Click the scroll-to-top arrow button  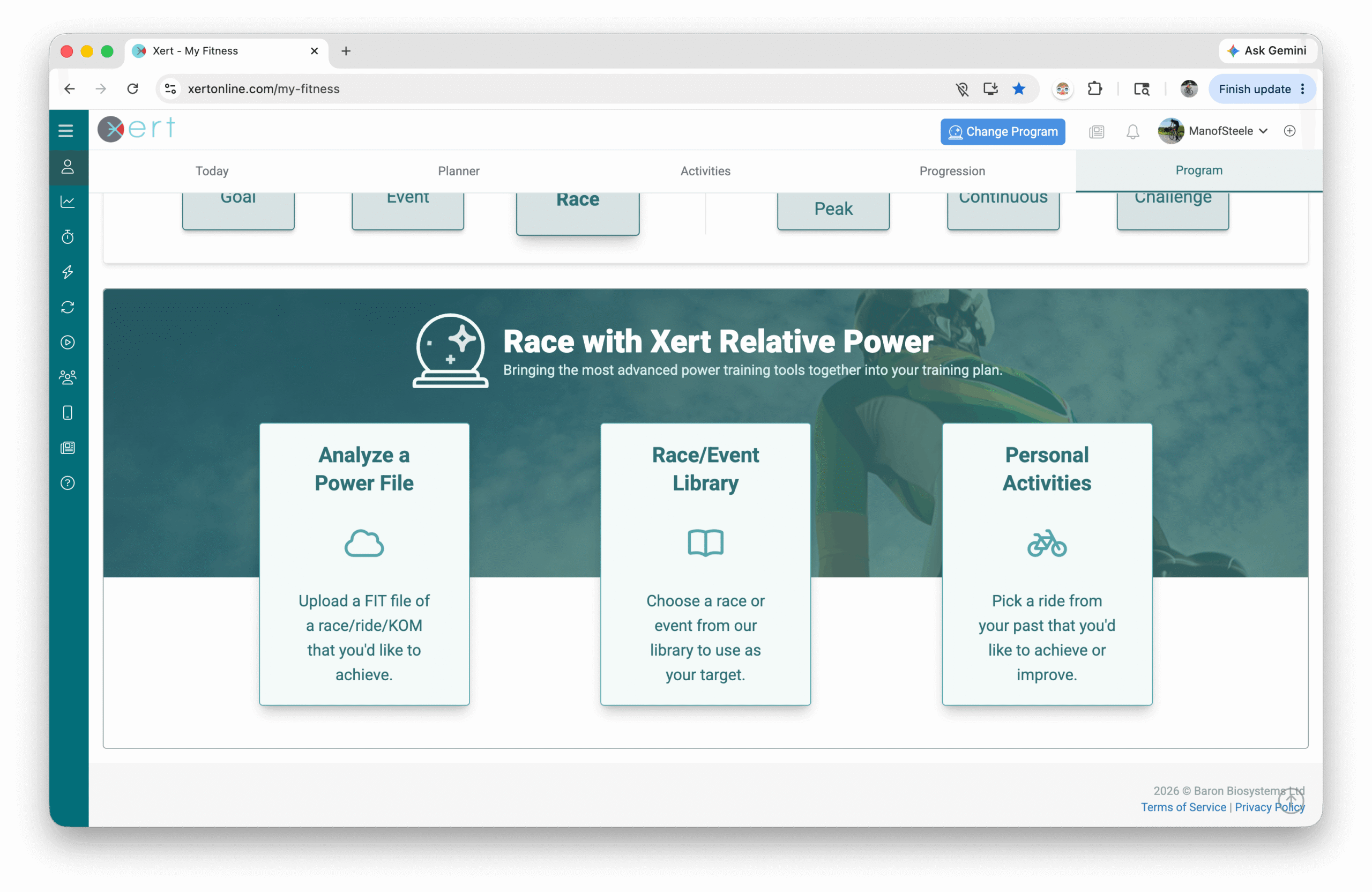tap(1291, 800)
